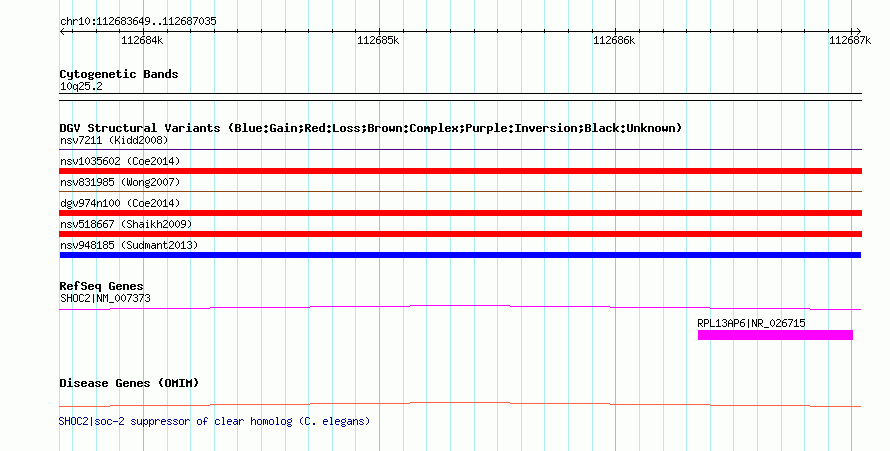The height and width of the screenshot is (451, 890).
Task: Click the red loss bar under nsv1035602
Action: tap(460, 171)
